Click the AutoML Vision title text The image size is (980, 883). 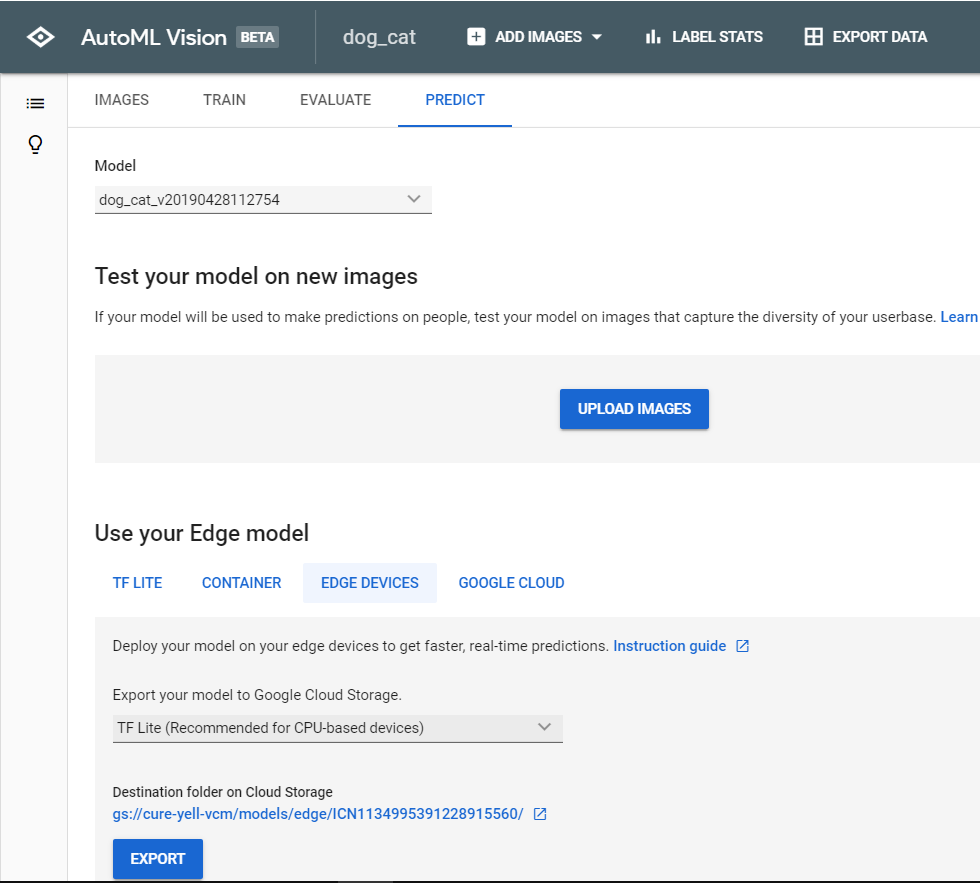point(154,37)
